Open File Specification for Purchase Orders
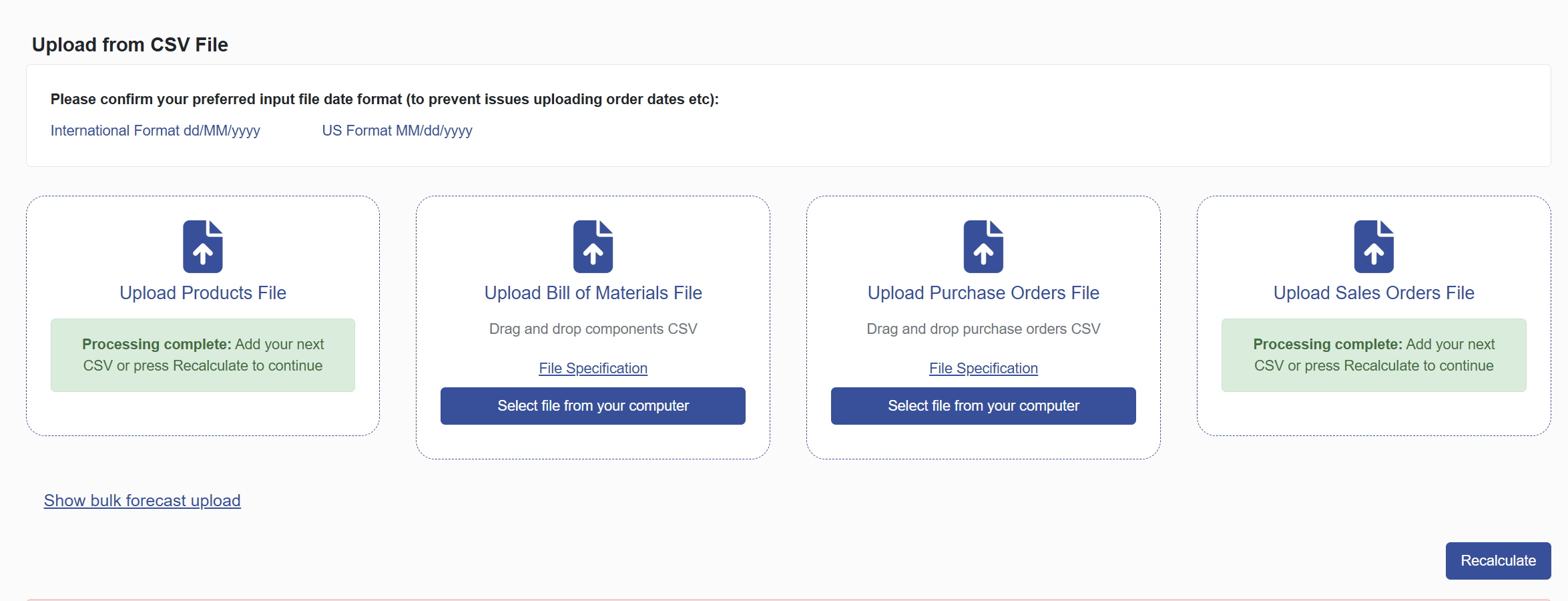Screen dimensions: 1568x601 click(x=984, y=369)
